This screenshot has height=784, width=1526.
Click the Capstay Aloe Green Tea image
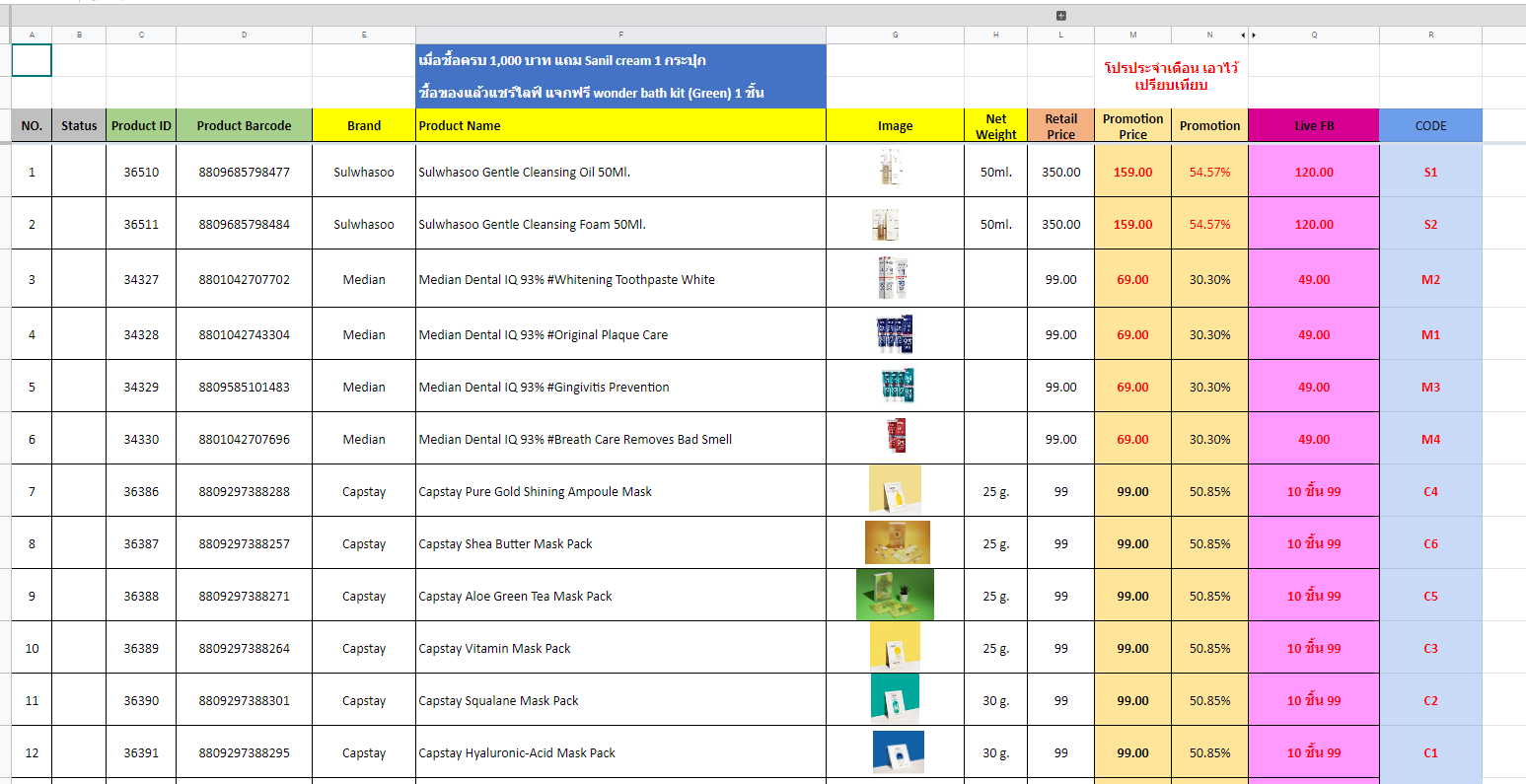pos(895,595)
